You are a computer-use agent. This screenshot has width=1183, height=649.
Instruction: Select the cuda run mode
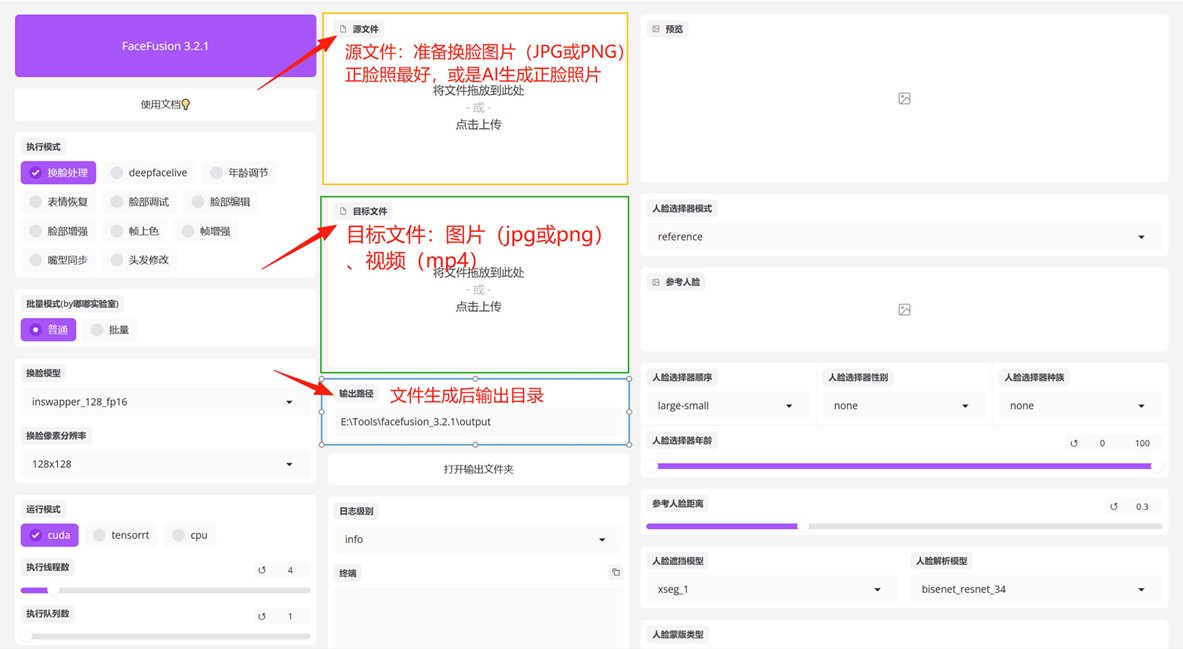tap(50, 535)
